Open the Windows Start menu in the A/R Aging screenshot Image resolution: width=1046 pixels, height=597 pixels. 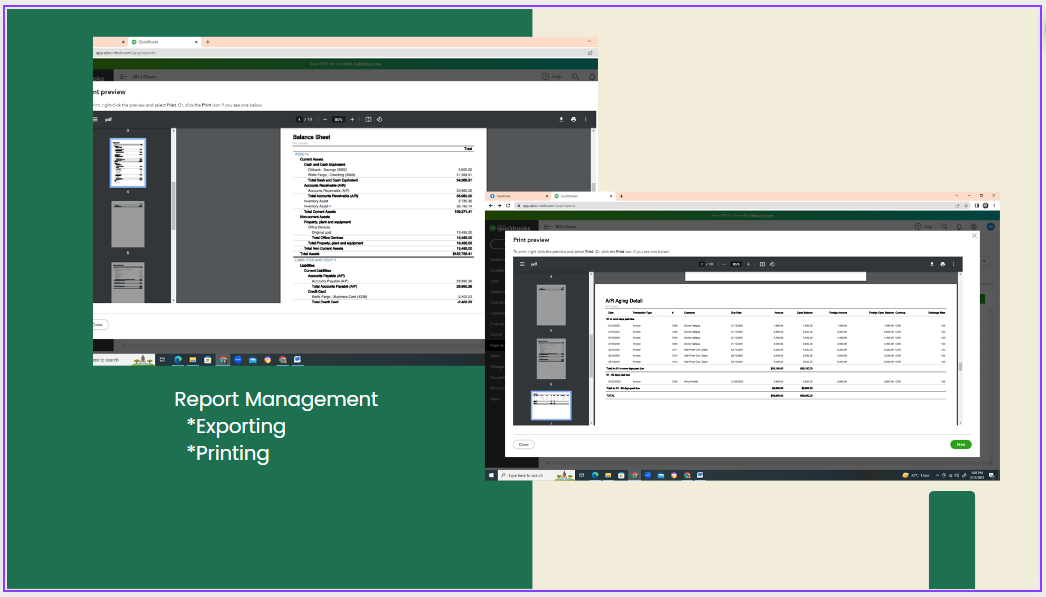tap(491, 476)
